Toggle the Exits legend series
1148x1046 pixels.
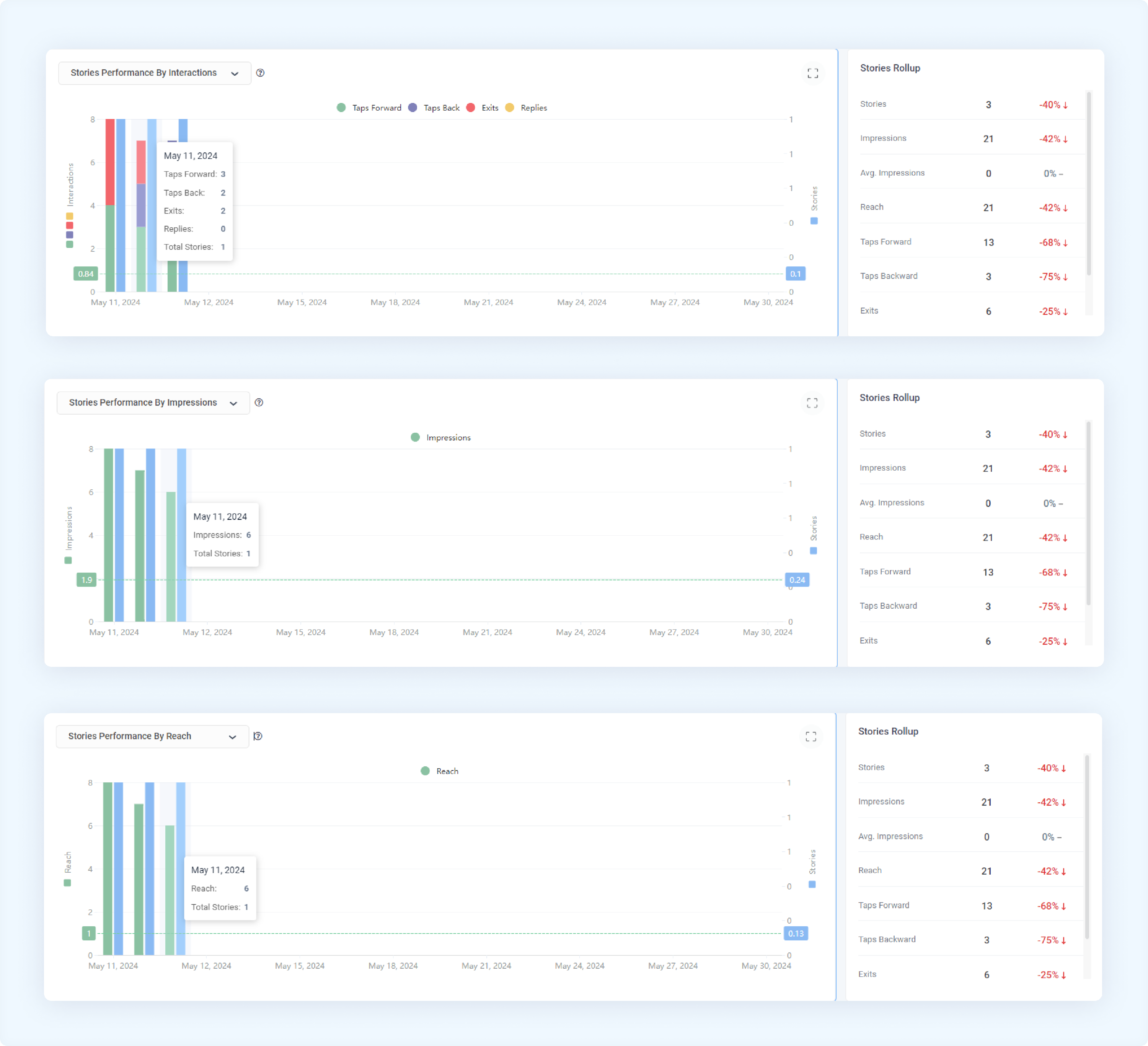pyautogui.click(x=482, y=108)
